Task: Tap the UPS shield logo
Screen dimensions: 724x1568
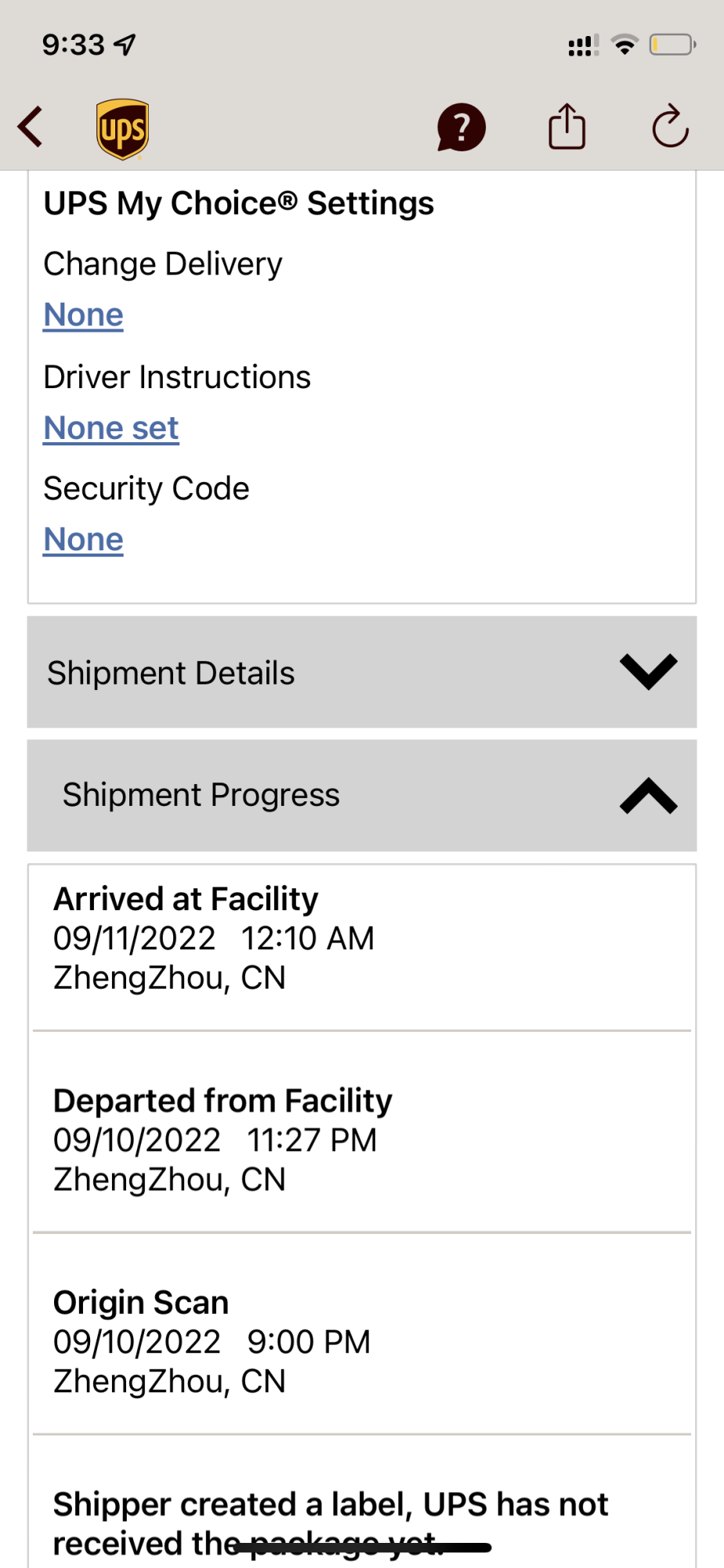Action: tap(123, 129)
